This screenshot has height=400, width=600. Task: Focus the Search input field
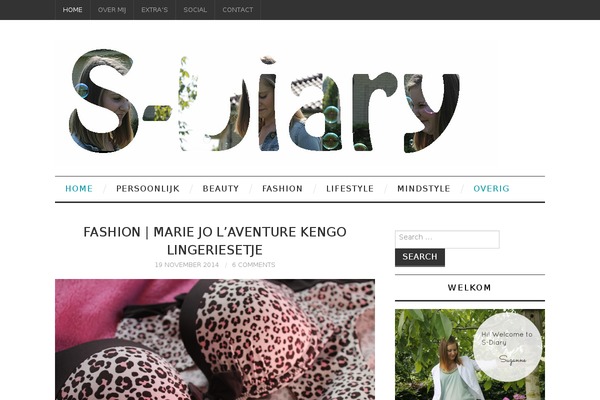coord(447,239)
